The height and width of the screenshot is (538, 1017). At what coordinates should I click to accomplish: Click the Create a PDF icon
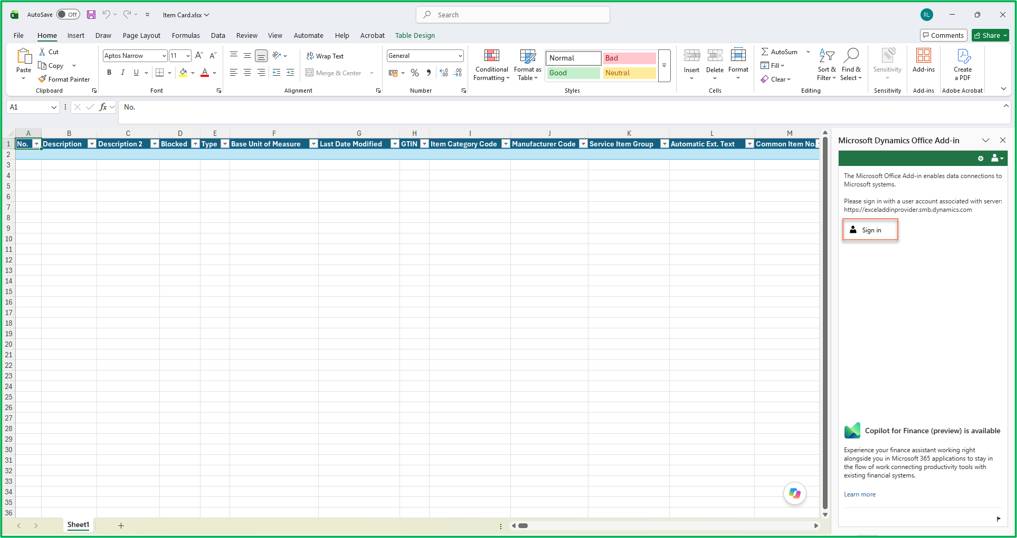pos(963,56)
